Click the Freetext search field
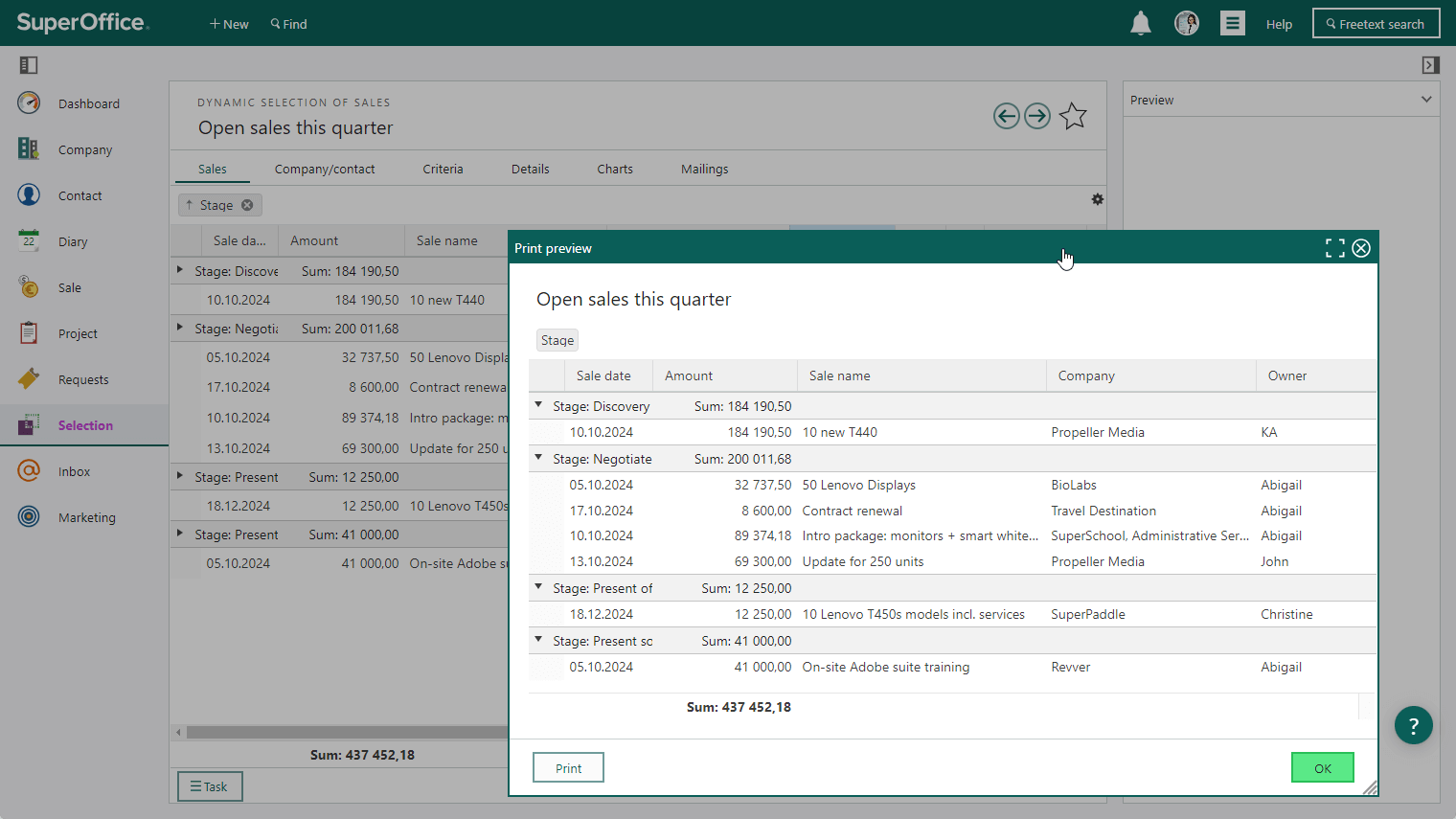 [1376, 24]
